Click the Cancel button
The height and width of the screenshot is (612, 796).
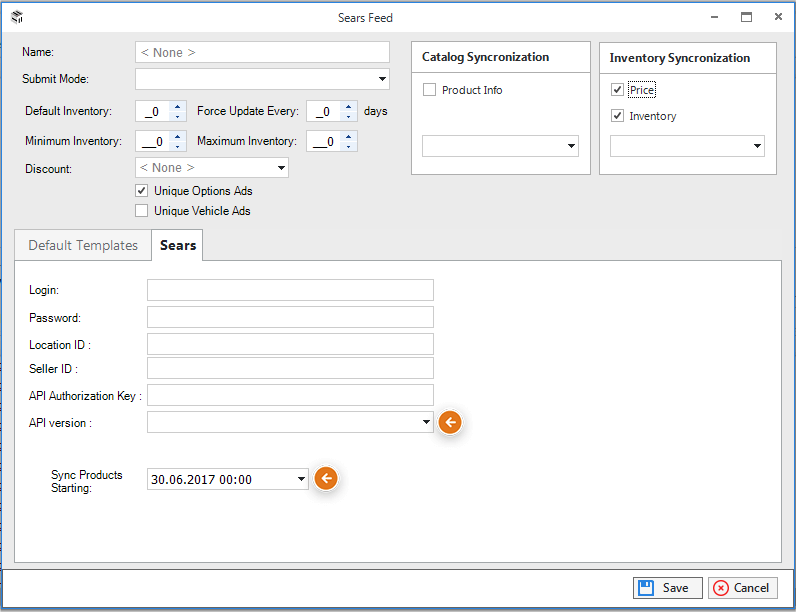pos(743,588)
